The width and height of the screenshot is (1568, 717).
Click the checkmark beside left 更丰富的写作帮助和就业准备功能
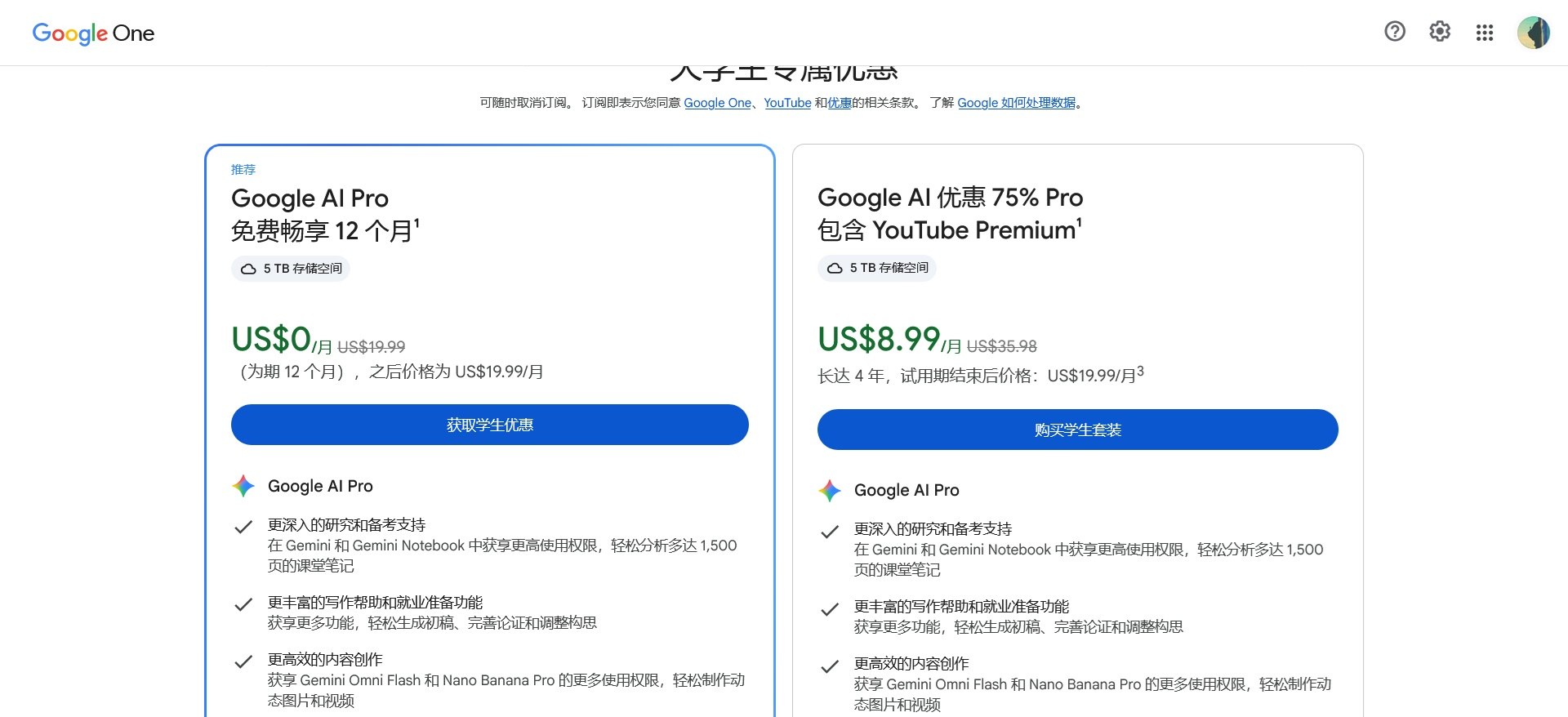coord(243,604)
